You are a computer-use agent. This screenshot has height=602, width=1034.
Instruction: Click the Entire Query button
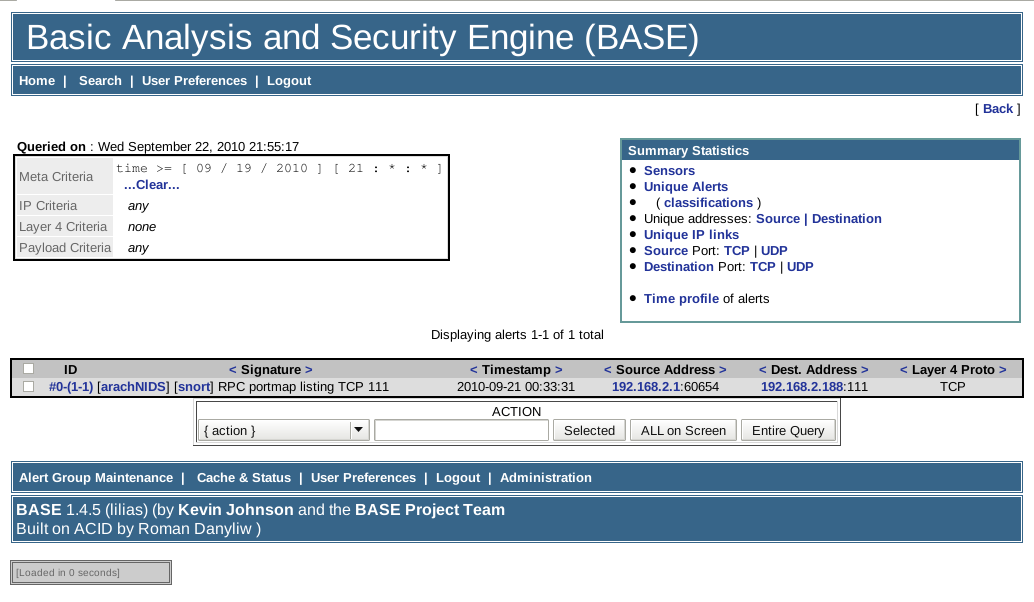coord(788,431)
